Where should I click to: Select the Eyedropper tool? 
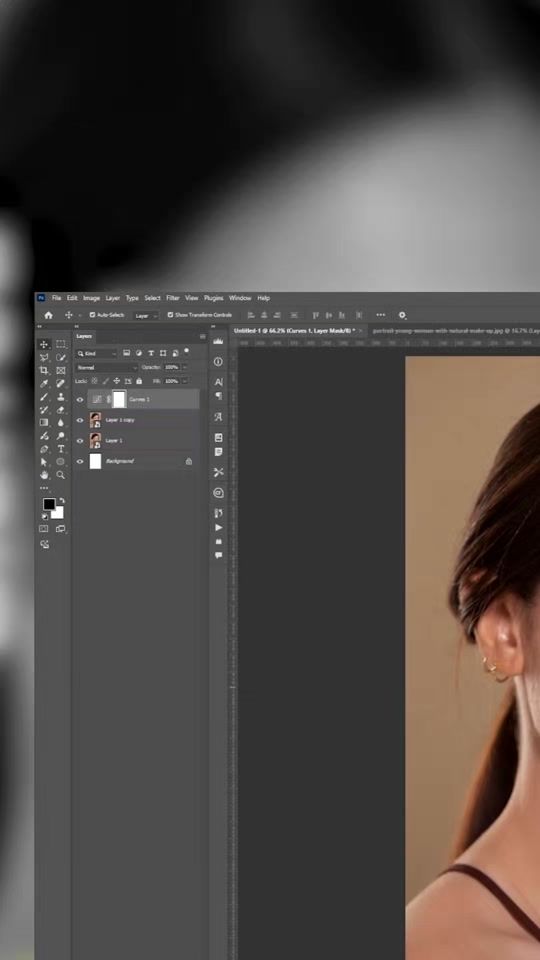[44, 384]
